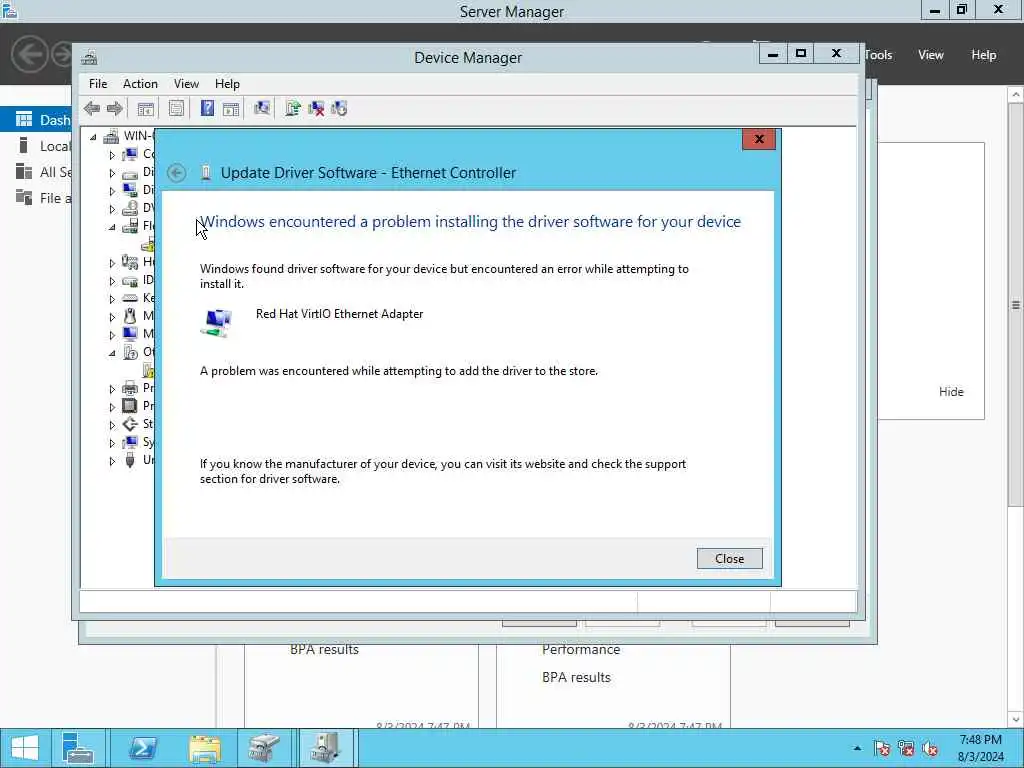Click the Action Center flag tray icon

(x=882, y=748)
